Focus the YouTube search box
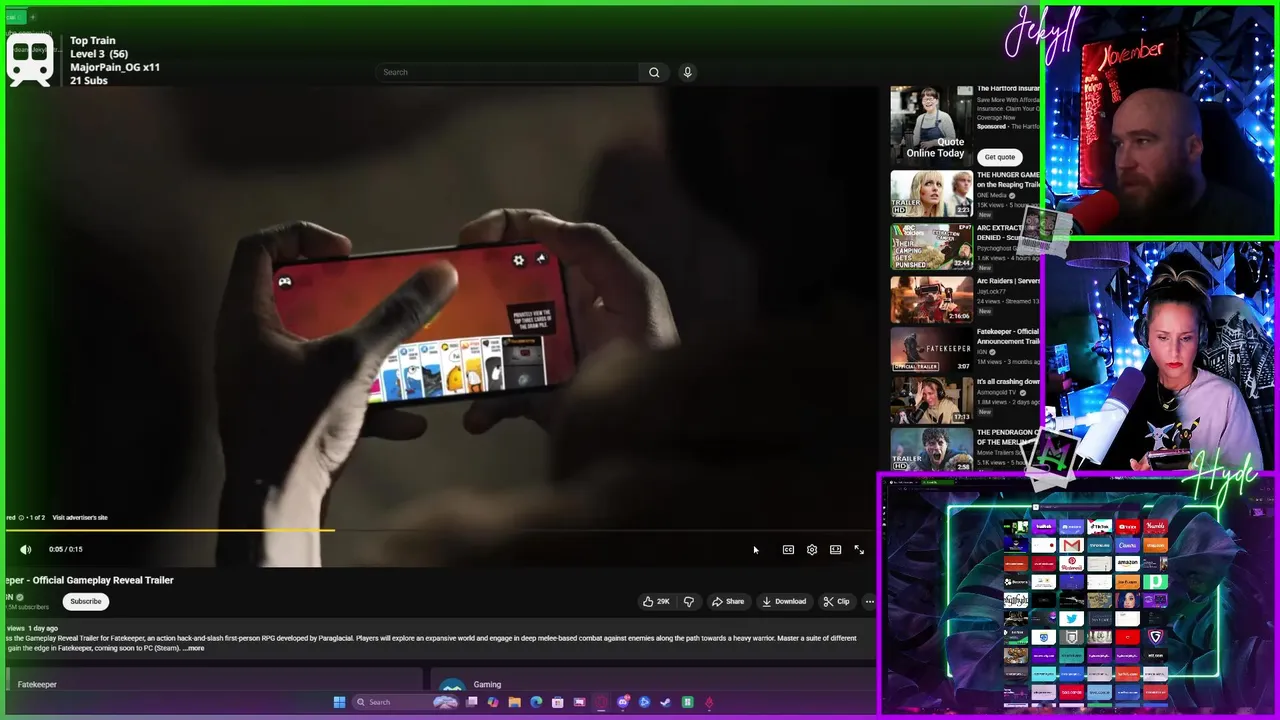The image size is (1280, 720). coord(507,72)
